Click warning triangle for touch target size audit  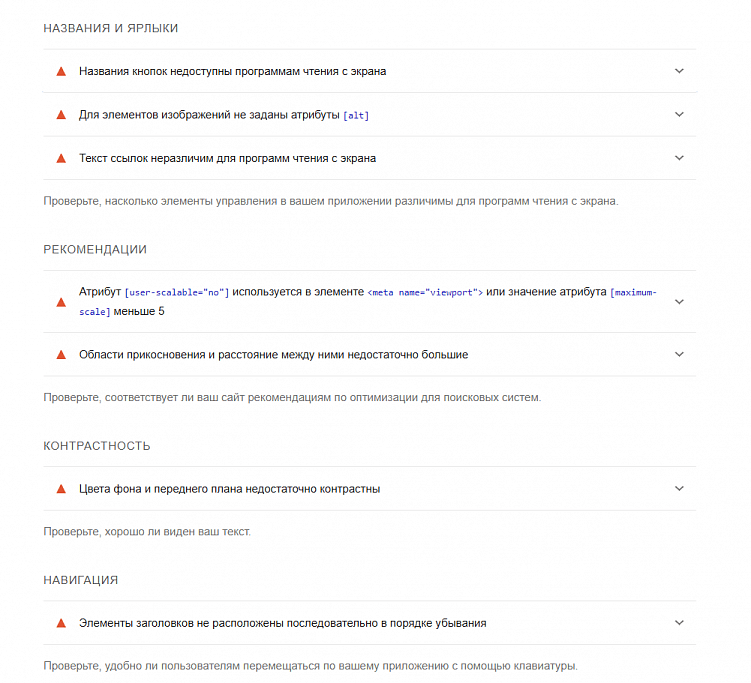(x=61, y=355)
